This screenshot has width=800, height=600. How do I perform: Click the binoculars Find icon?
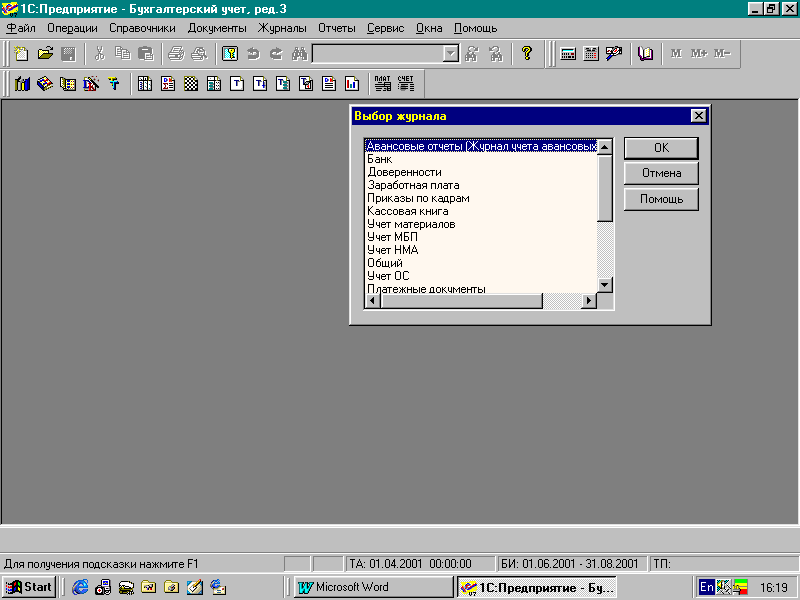(x=299, y=54)
